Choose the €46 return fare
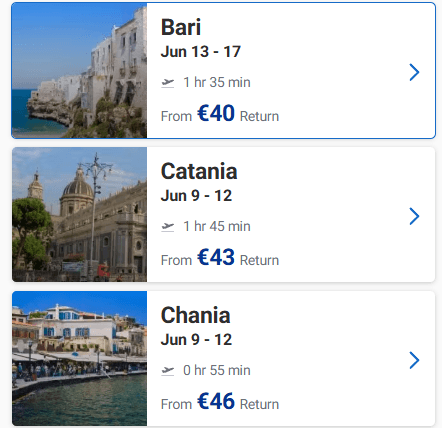Image resolution: width=442 pixels, height=428 pixels. 216,401
